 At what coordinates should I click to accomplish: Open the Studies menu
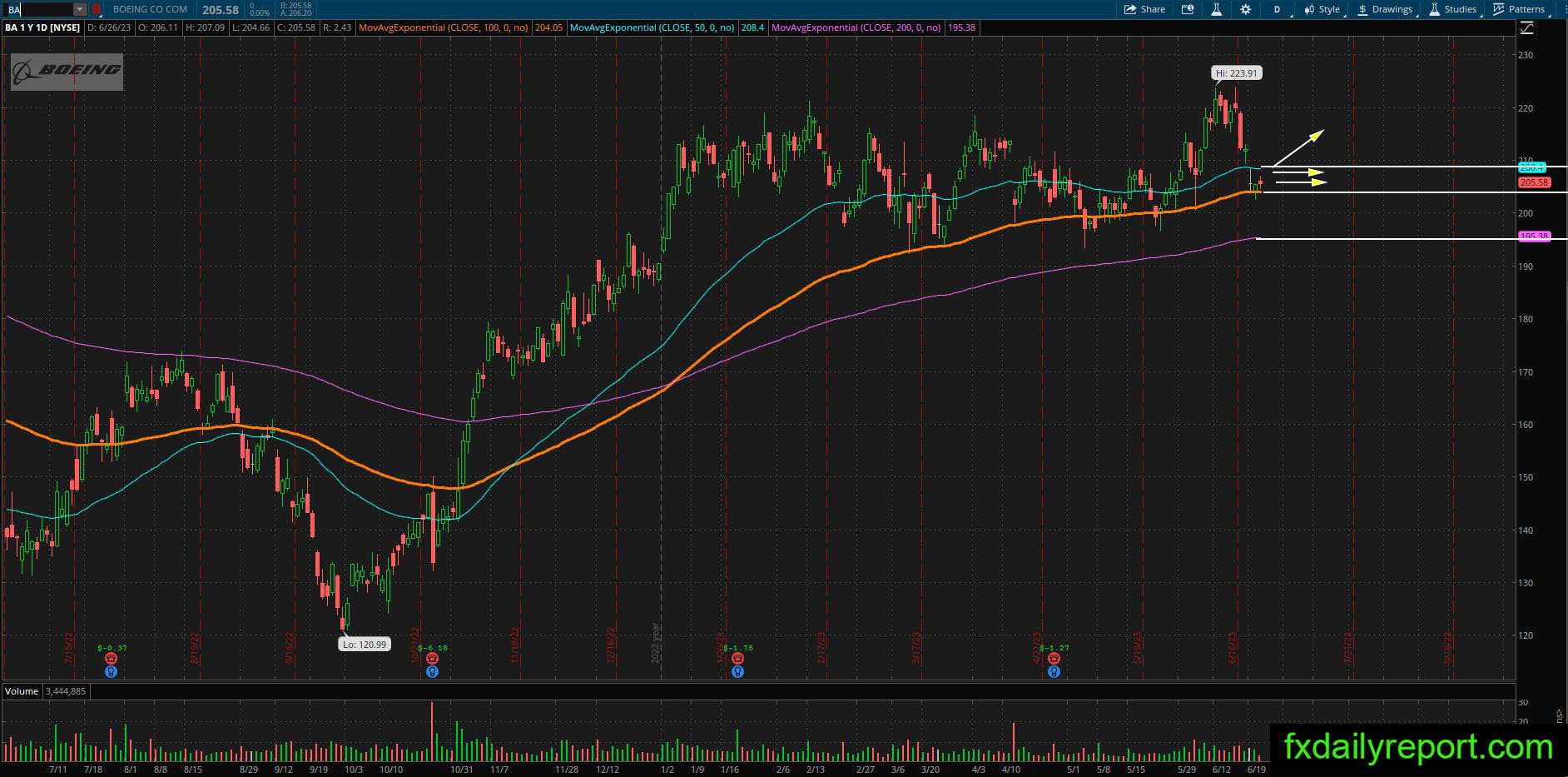pos(1454,9)
